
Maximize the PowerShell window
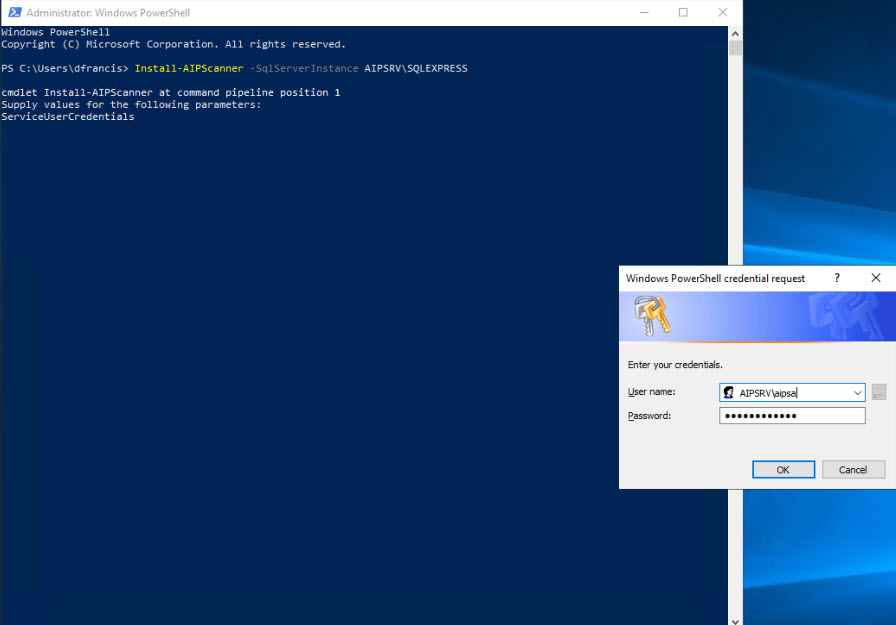point(683,12)
